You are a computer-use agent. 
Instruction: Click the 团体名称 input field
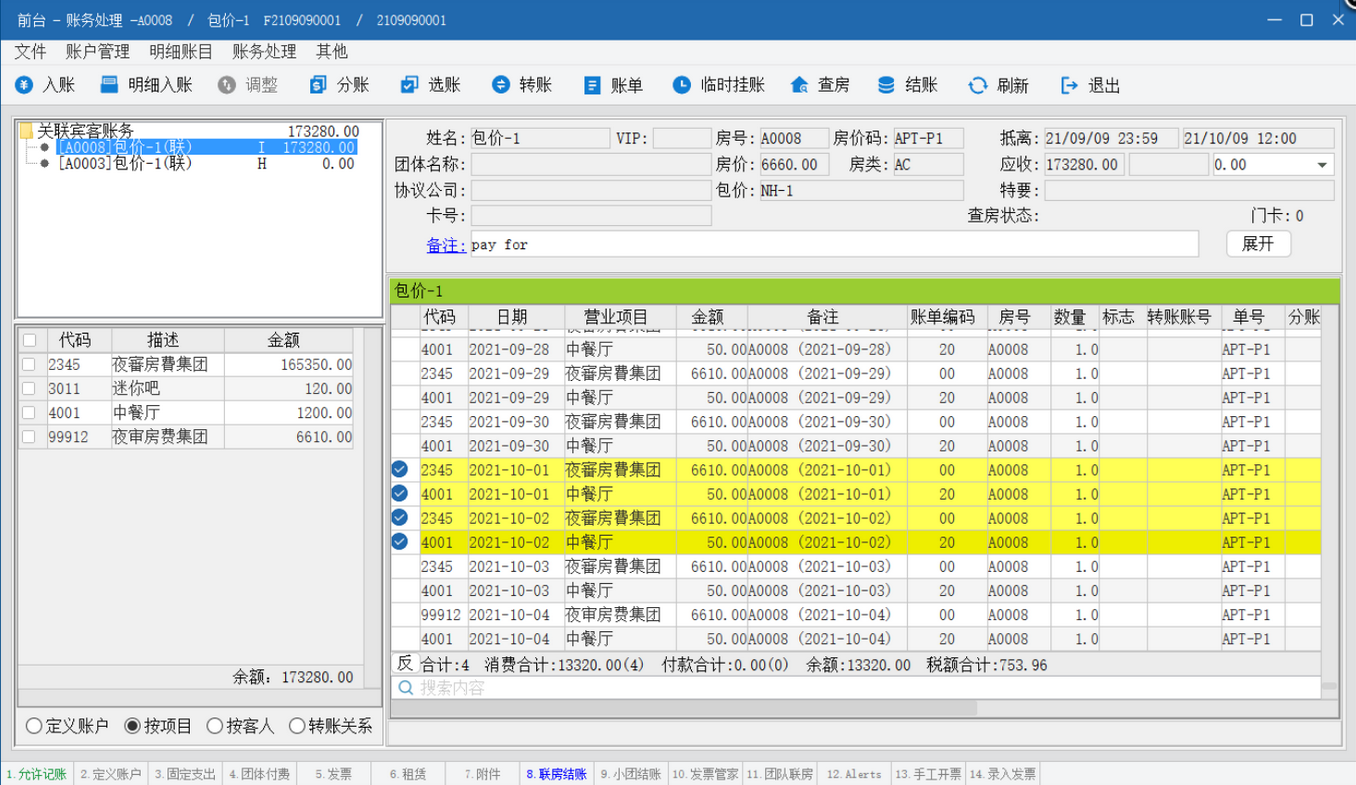point(591,165)
